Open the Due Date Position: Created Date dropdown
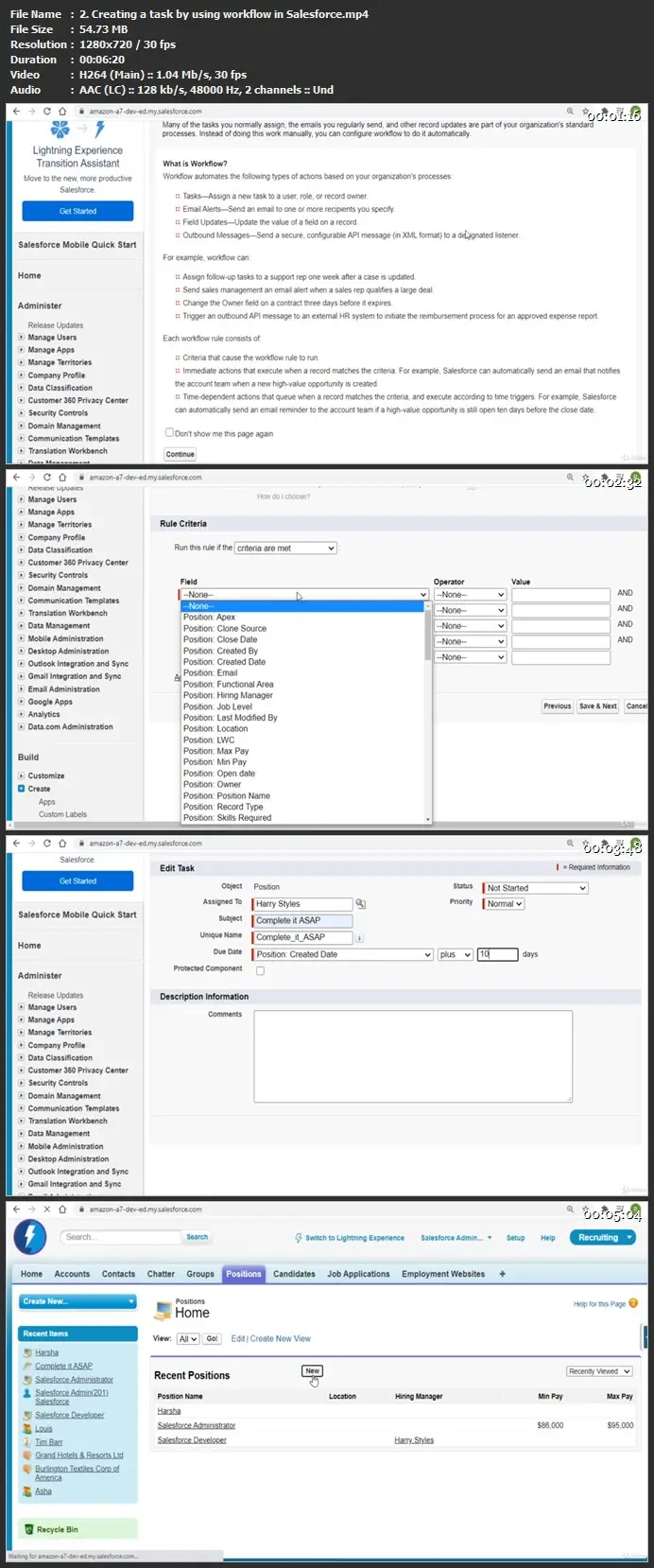 pyautogui.click(x=343, y=955)
